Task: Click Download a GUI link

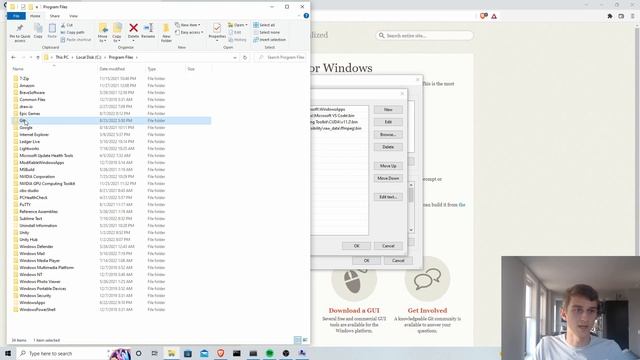Action: pos(354,311)
